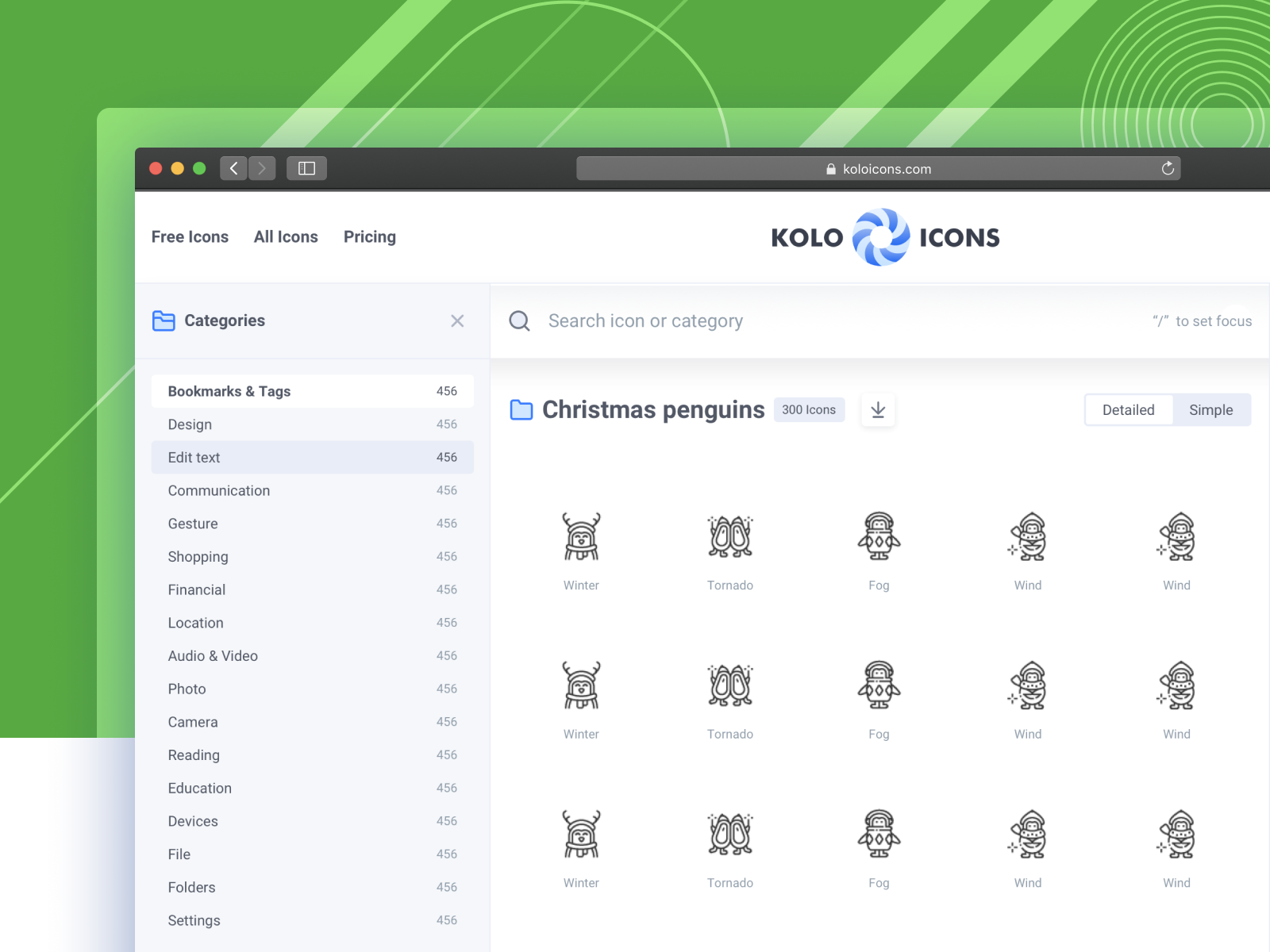Click the Winter penguin icon in first row
1270x952 pixels.
click(581, 536)
